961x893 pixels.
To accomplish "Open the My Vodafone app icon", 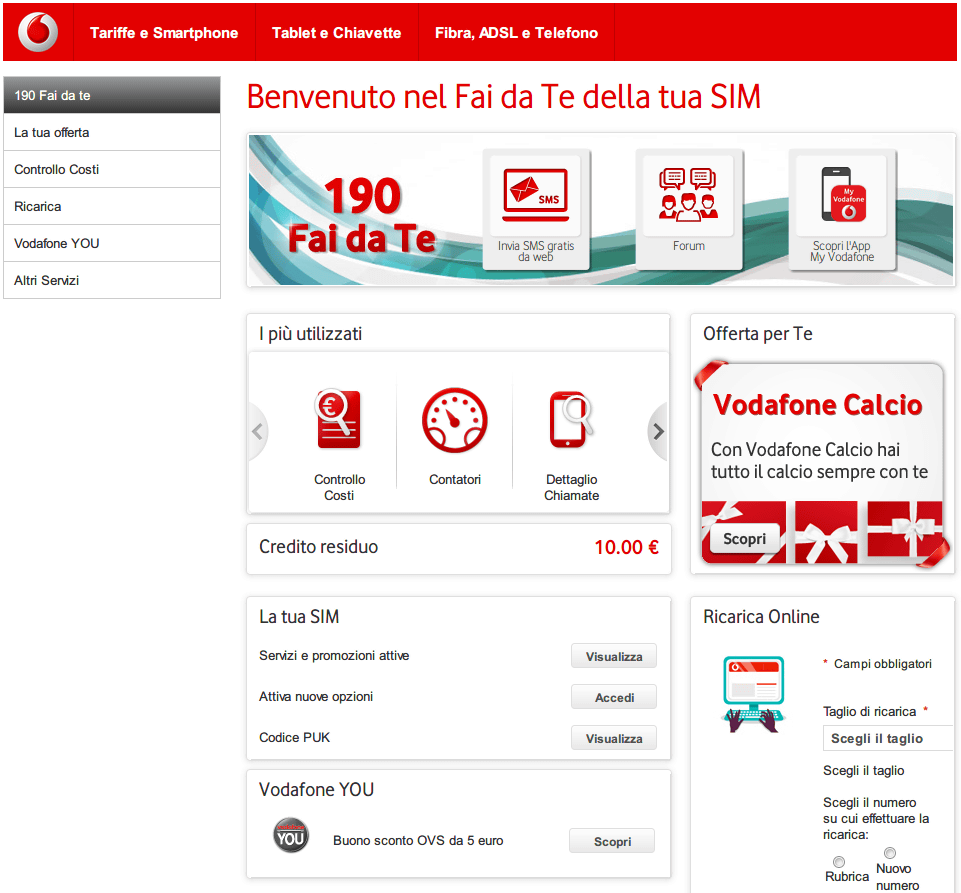I will pyautogui.click(x=841, y=209).
